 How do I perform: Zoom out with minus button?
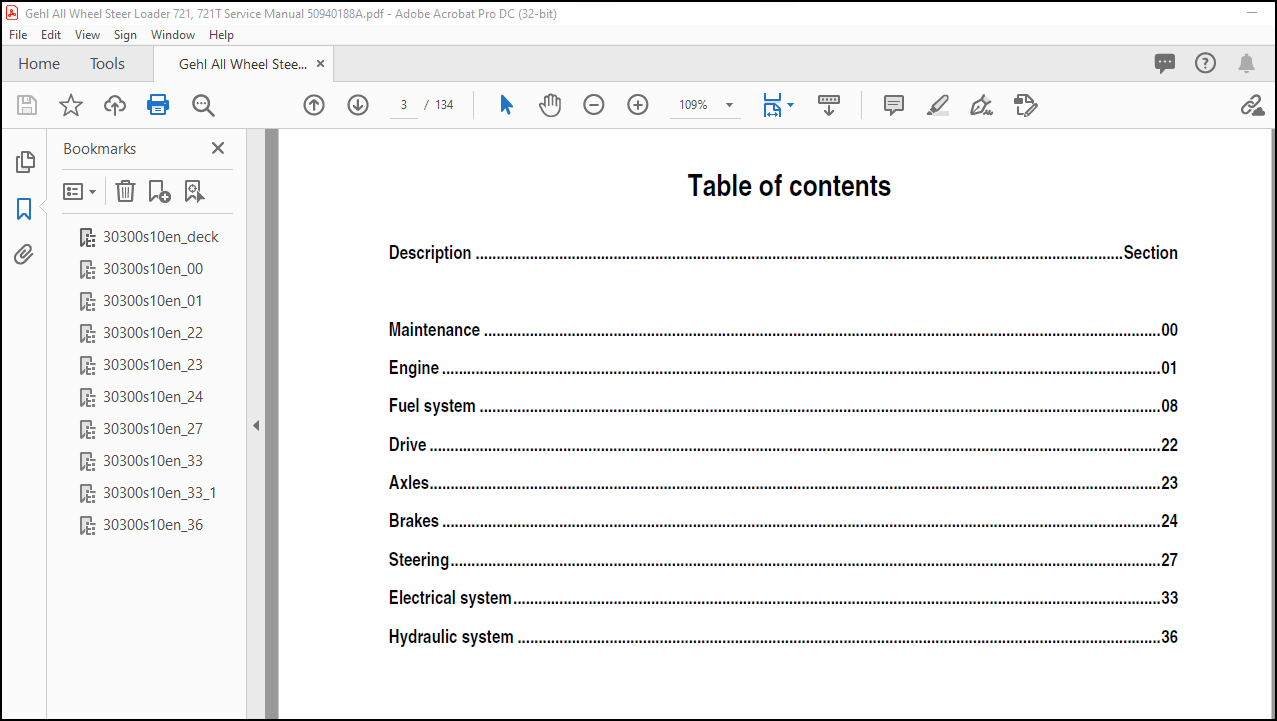point(594,105)
